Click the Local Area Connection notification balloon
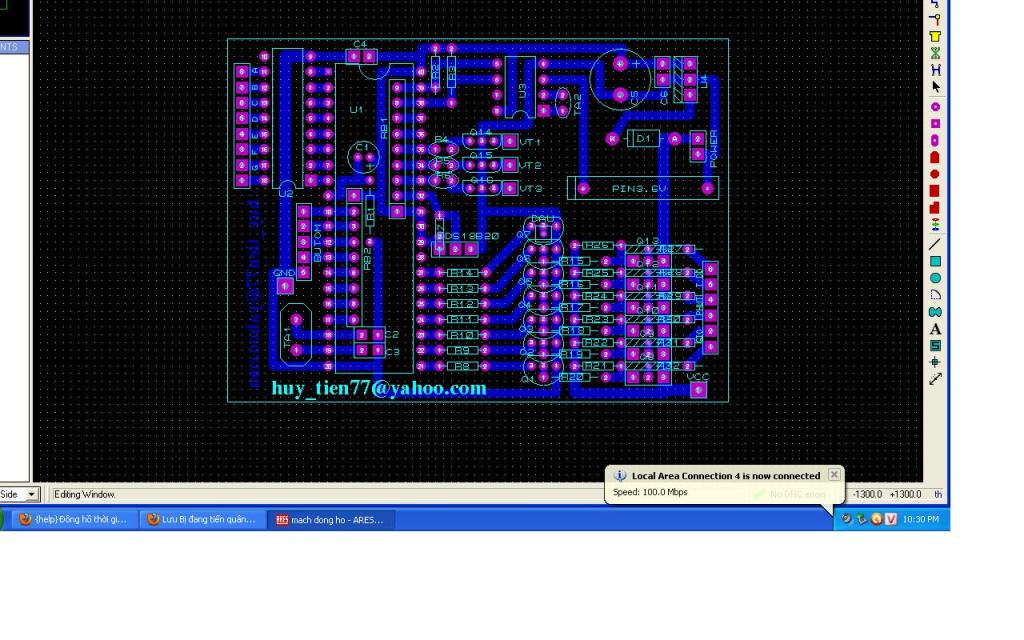Screen dimensions: 1024x640 (x=724, y=484)
